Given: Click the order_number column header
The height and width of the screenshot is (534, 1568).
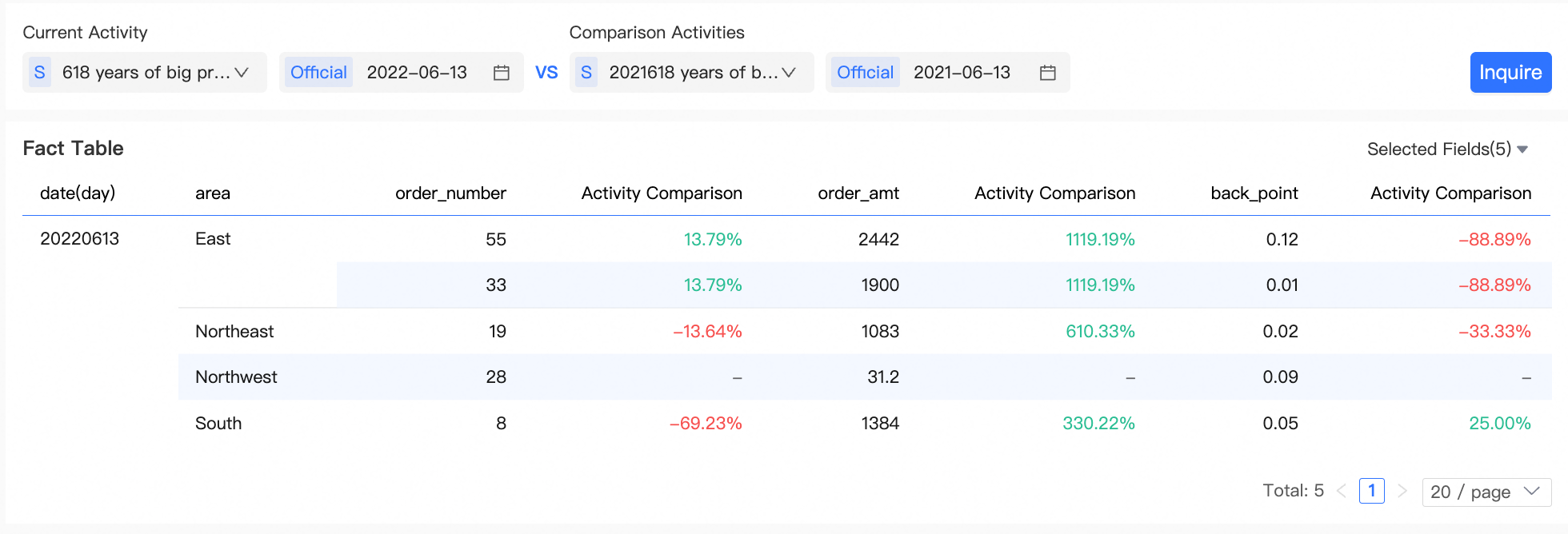Looking at the screenshot, I should (x=450, y=193).
